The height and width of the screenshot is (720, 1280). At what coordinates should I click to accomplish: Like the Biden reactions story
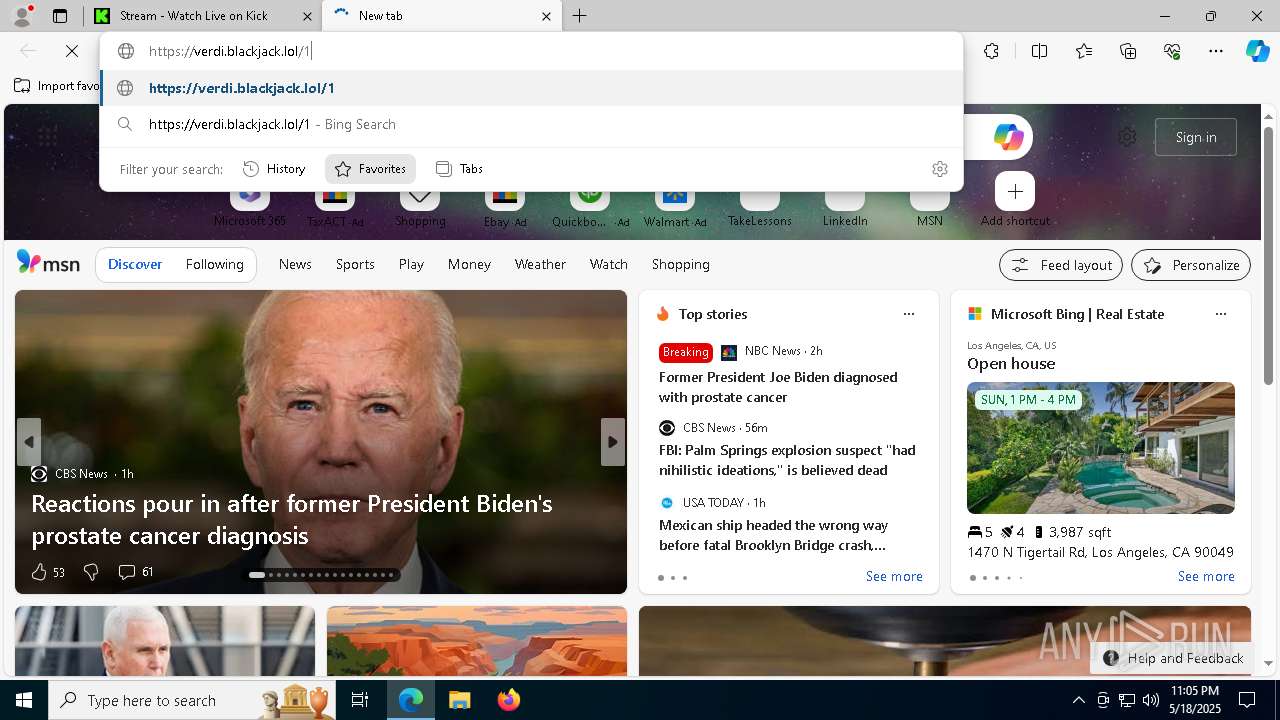47,572
